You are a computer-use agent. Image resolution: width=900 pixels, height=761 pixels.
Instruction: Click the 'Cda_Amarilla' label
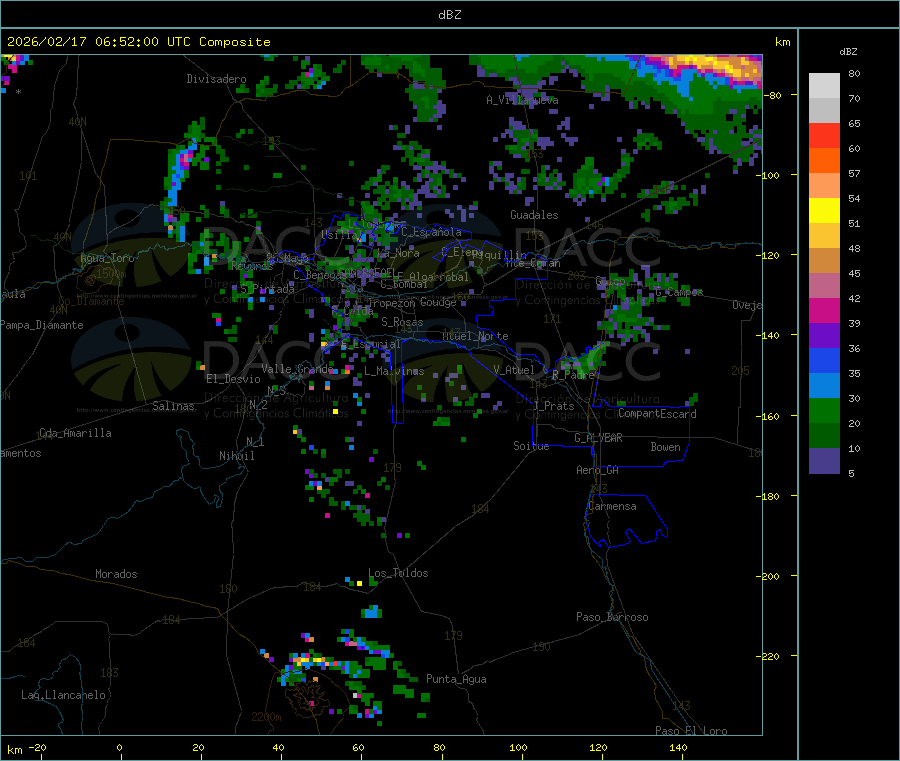point(75,433)
